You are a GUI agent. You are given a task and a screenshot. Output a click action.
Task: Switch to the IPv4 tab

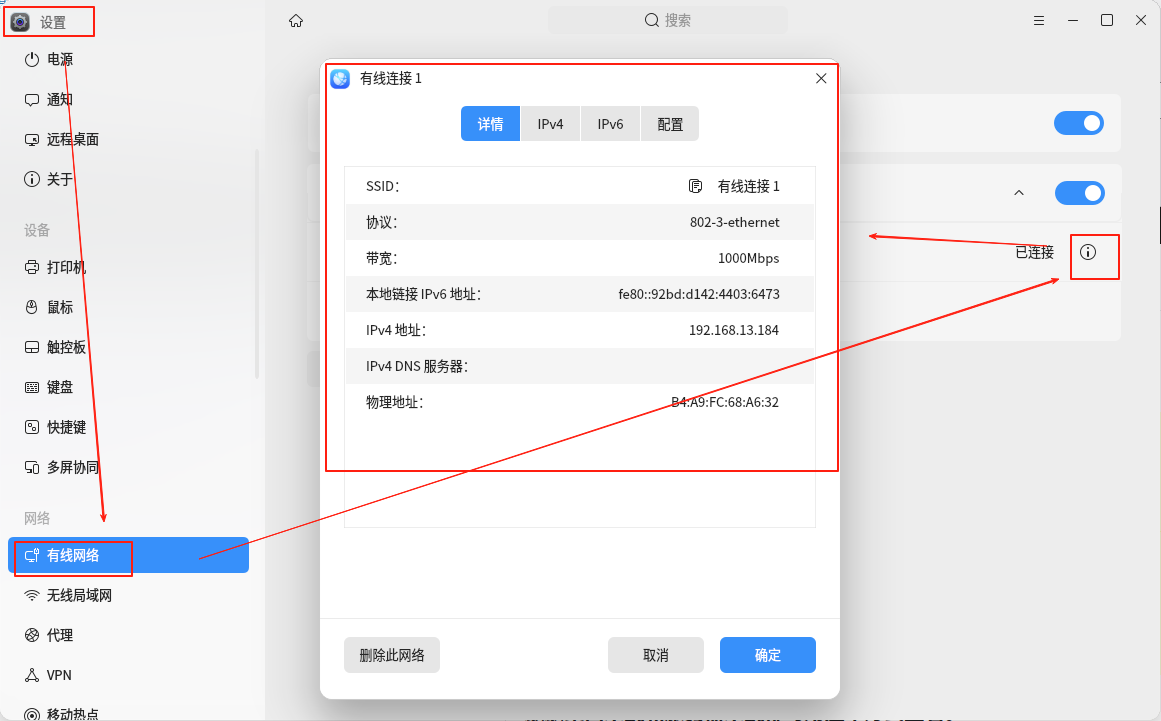(x=550, y=124)
